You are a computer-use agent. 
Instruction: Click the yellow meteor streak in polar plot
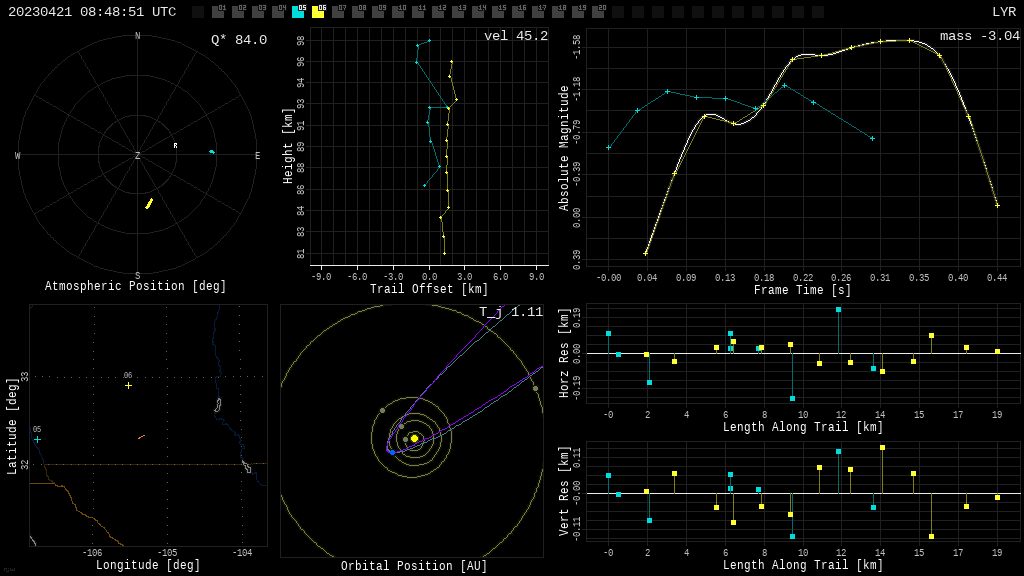149,204
